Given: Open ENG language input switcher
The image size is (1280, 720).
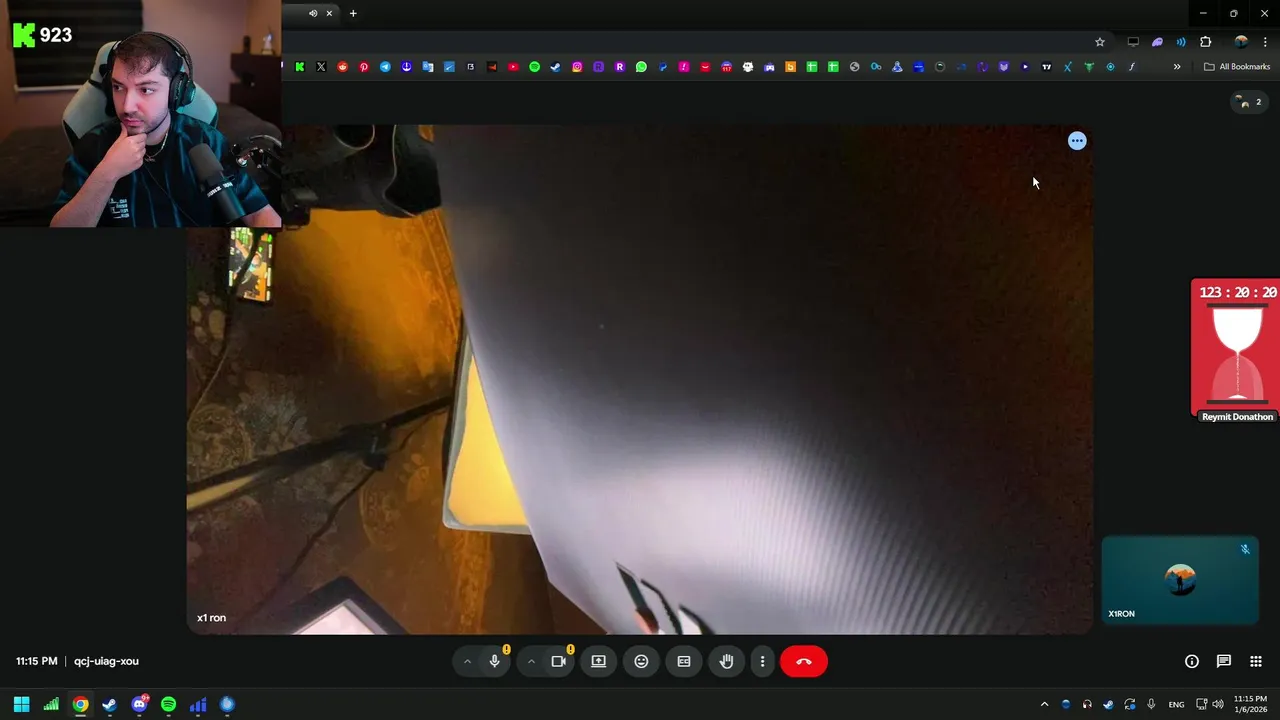Looking at the screenshot, I should coord(1176,704).
